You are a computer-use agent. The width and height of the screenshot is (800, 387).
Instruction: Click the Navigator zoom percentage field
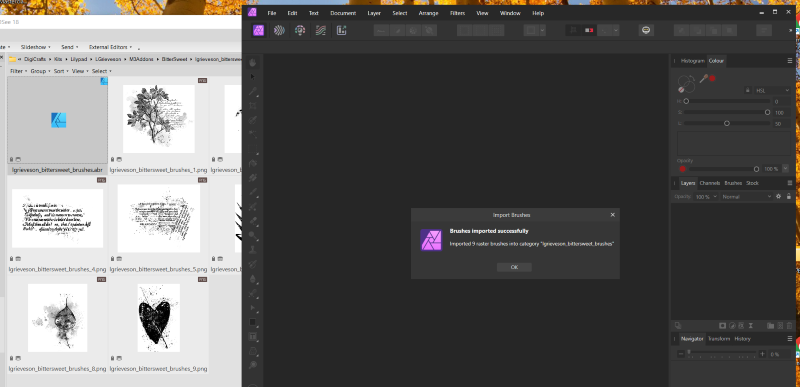779,354
